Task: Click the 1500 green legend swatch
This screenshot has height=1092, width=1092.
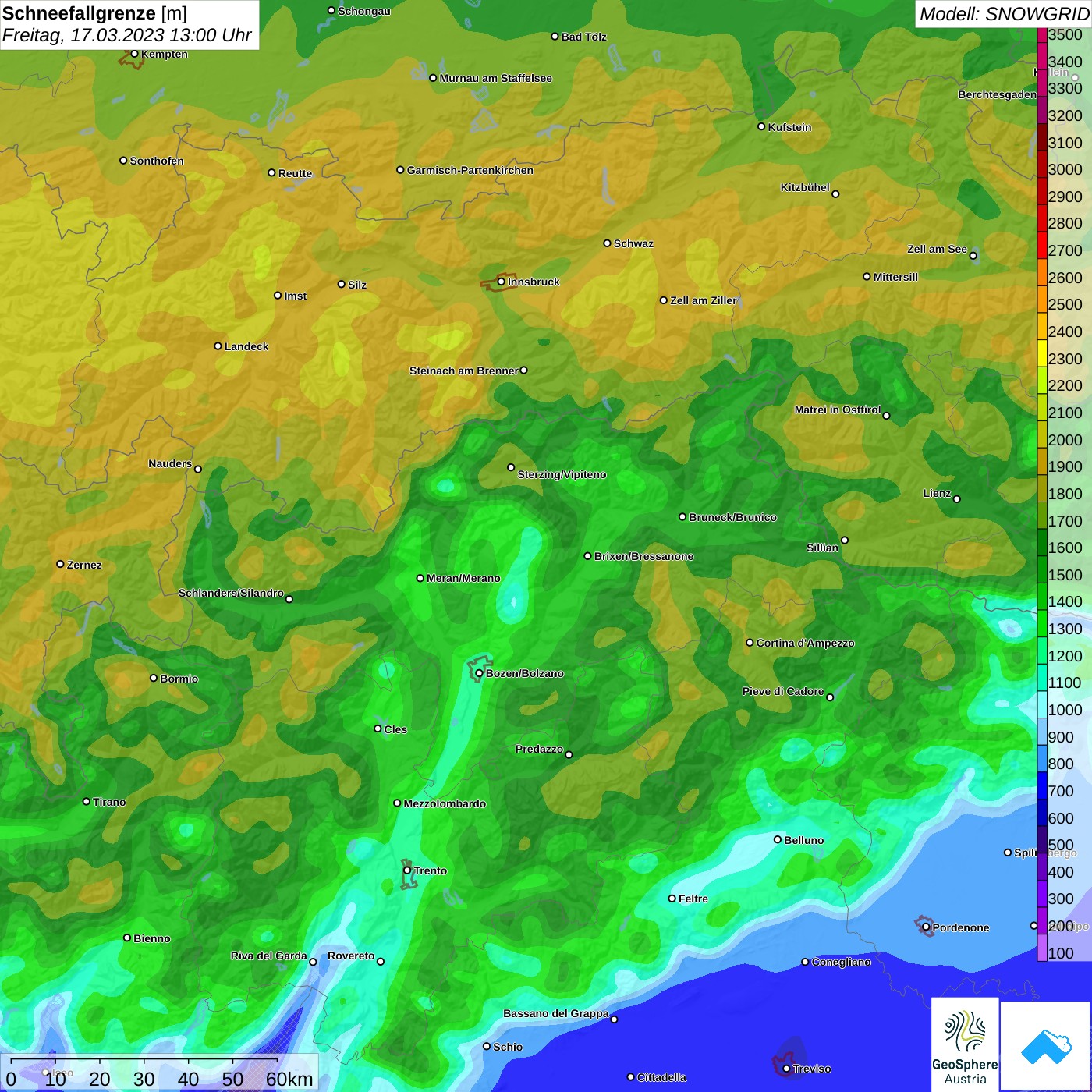Action: 1042,569
